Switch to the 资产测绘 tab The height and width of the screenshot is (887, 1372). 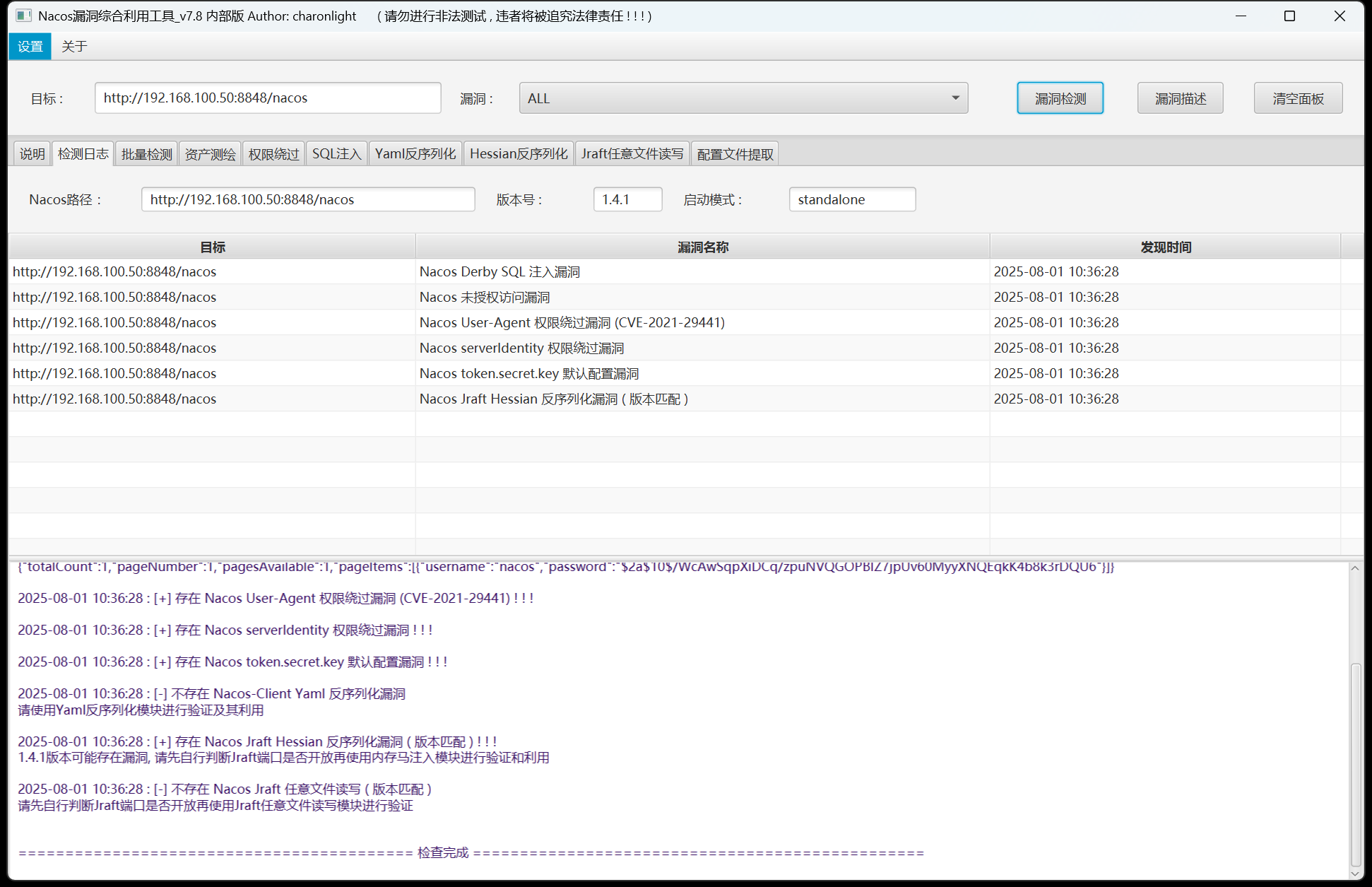(x=210, y=153)
